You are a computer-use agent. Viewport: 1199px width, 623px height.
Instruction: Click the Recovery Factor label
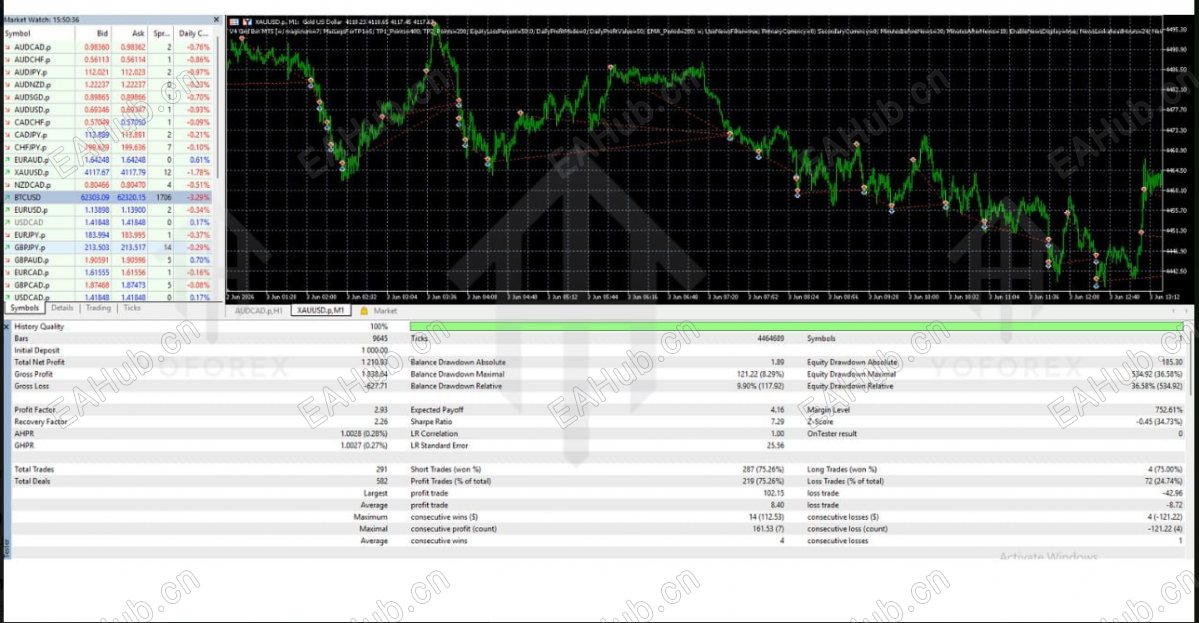pos(41,422)
